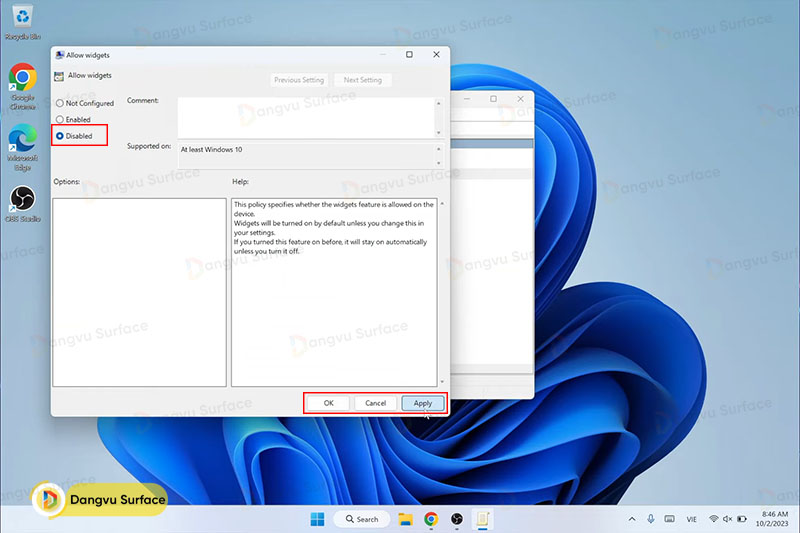Open the clock showing 8:46 AM
This screenshot has width=800, height=533.
click(771, 519)
